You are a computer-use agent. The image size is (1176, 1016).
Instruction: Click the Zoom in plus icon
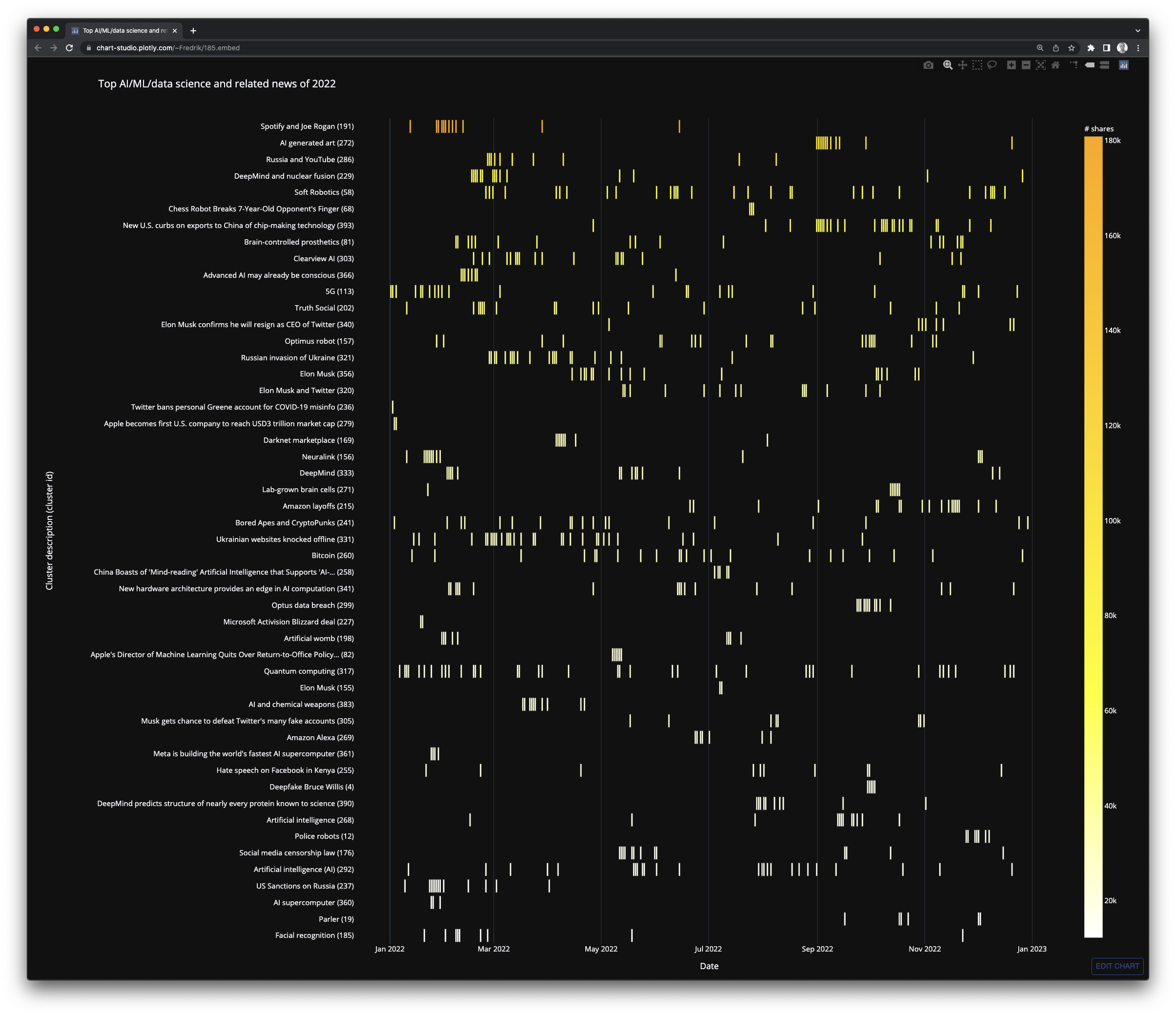[1011, 65]
